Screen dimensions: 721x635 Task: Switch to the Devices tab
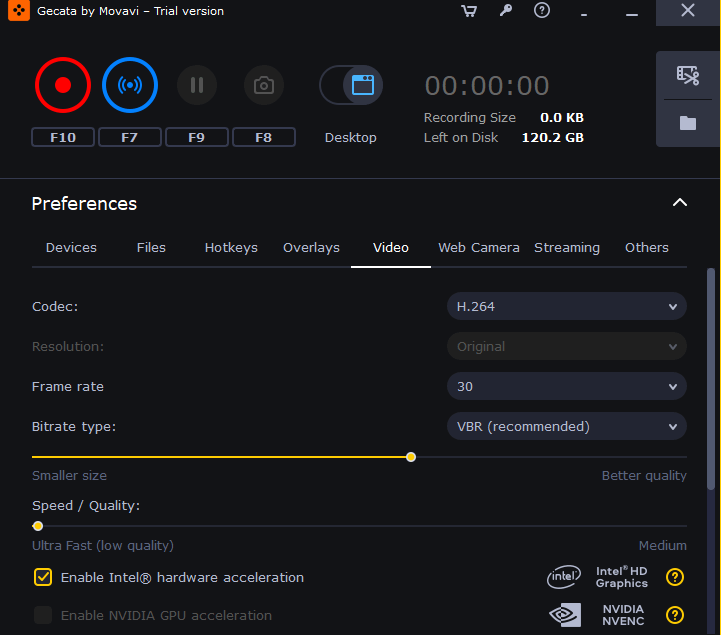(71, 248)
